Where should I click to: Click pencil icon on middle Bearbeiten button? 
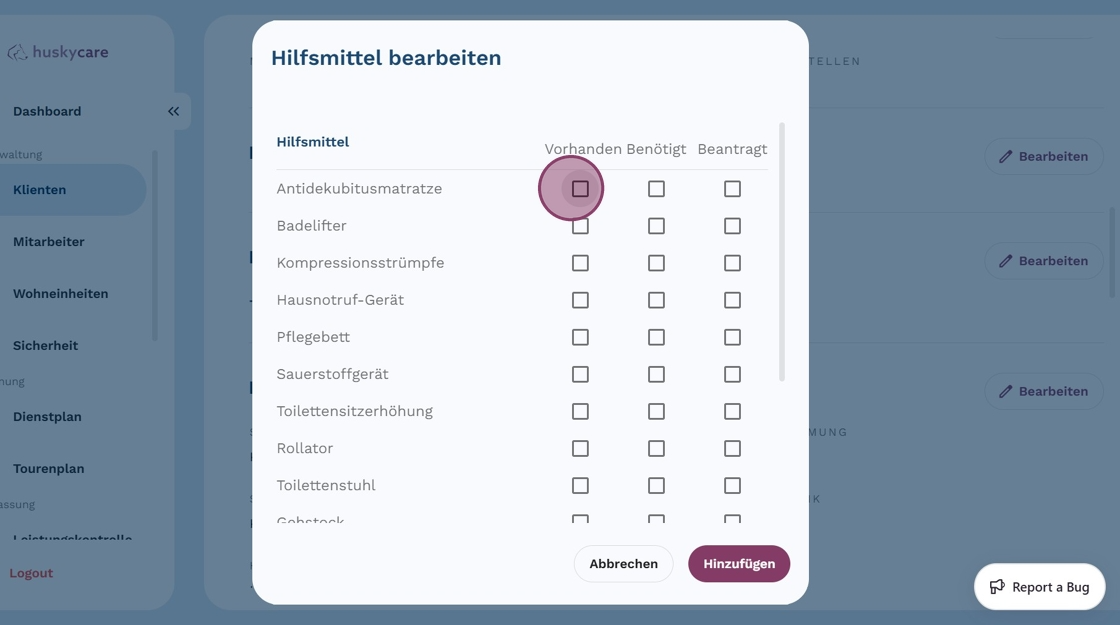[x=1006, y=261]
